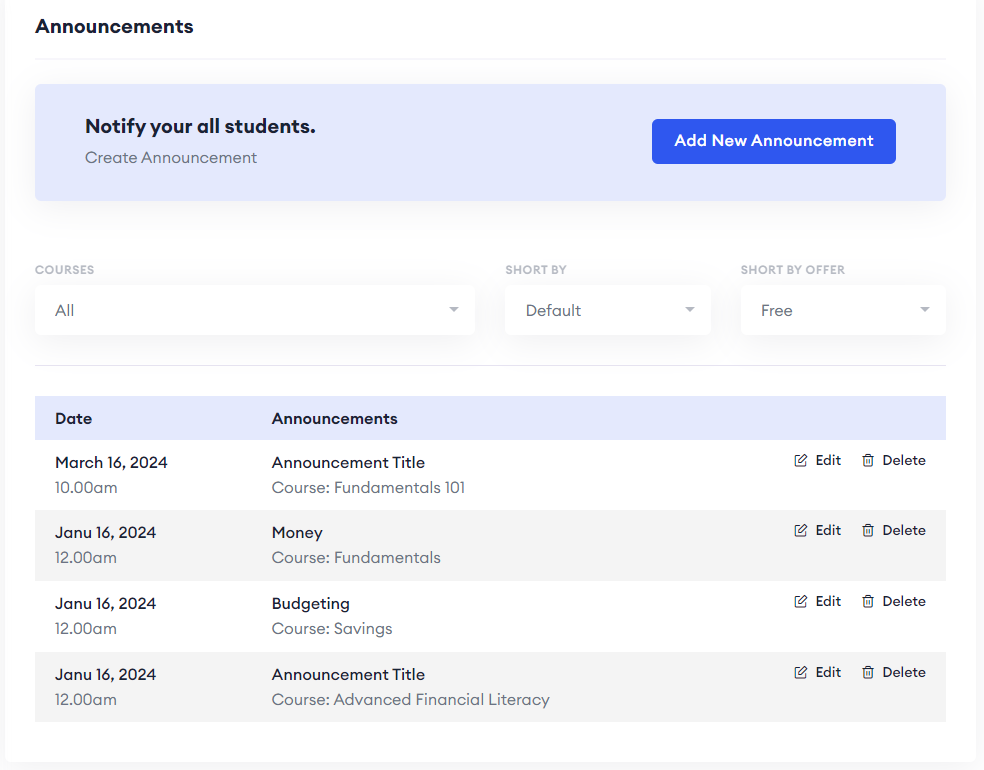The width and height of the screenshot is (984, 770).
Task: Click the trash icon on the Money announcement row
Action: (868, 530)
